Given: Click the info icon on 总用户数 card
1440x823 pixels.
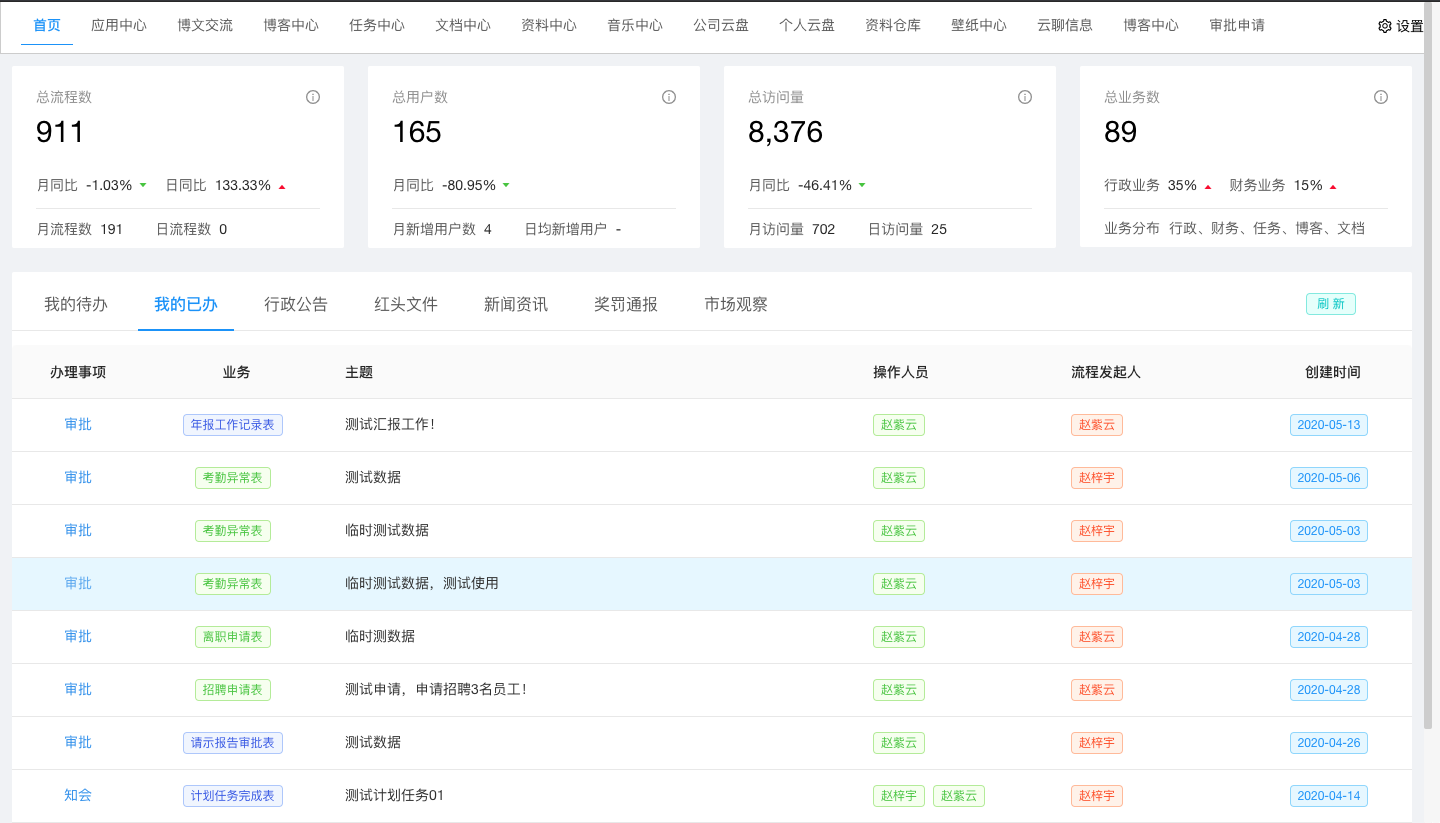Looking at the screenshot, I should coord(669,97).
